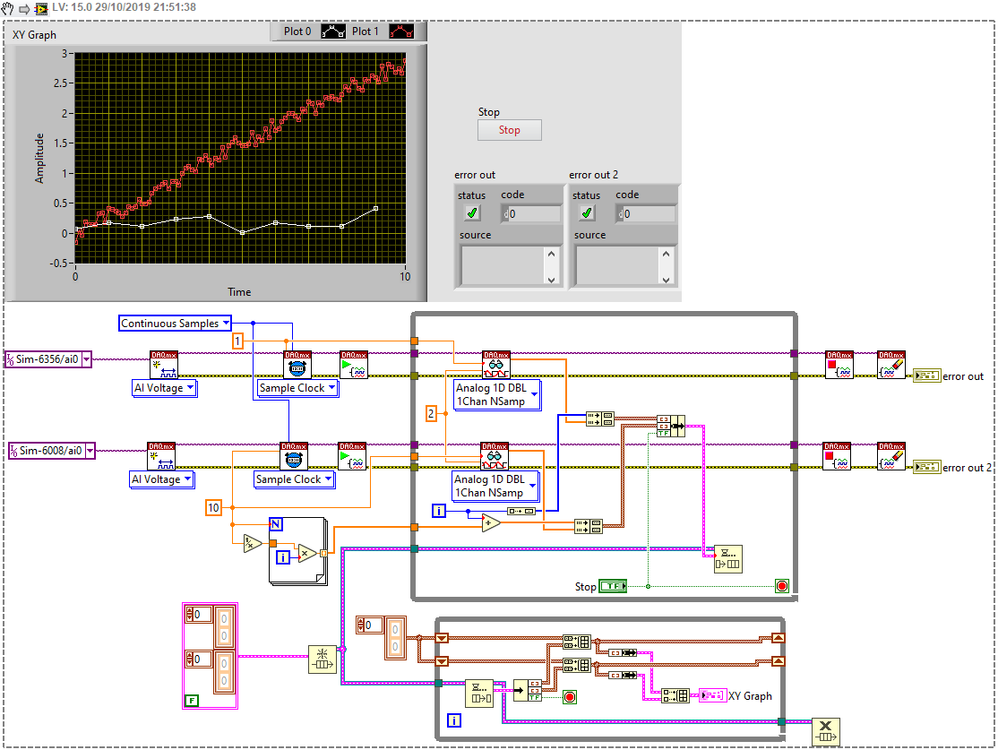This screenshot has width=998, height=751.
Task: Click the numeric constant 10
Action: [213, 508]
